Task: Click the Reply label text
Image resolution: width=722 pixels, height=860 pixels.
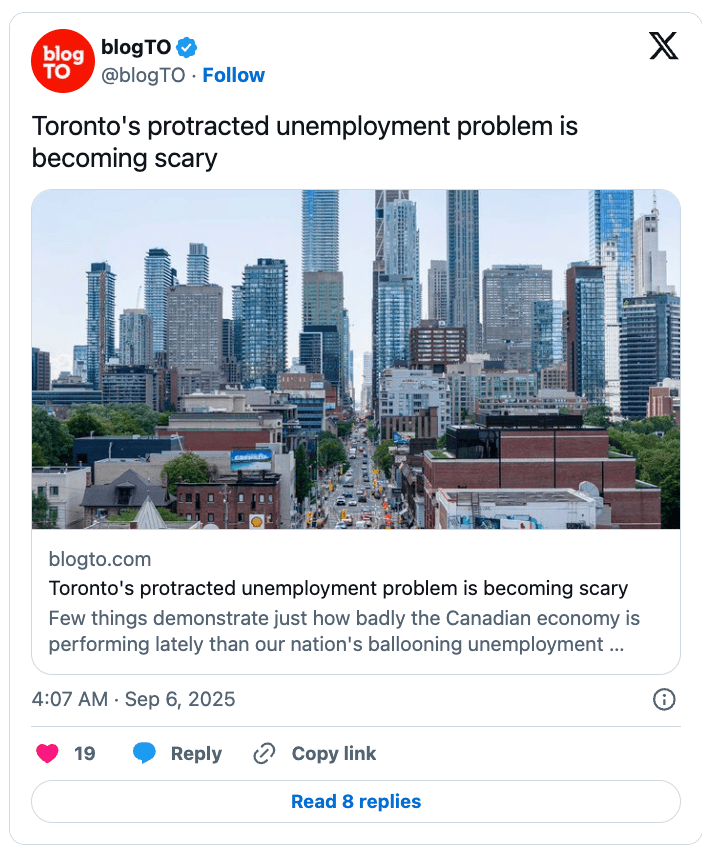Action: click(196, 753)
